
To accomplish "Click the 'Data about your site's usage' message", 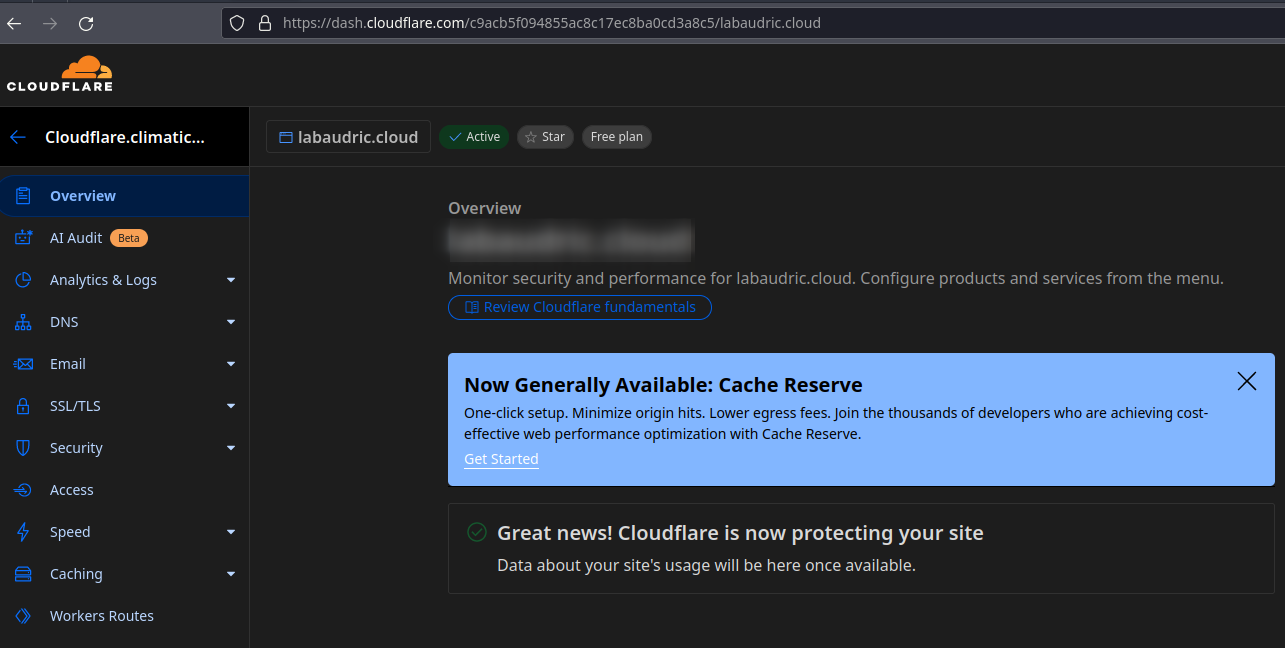I will point(706,565).
